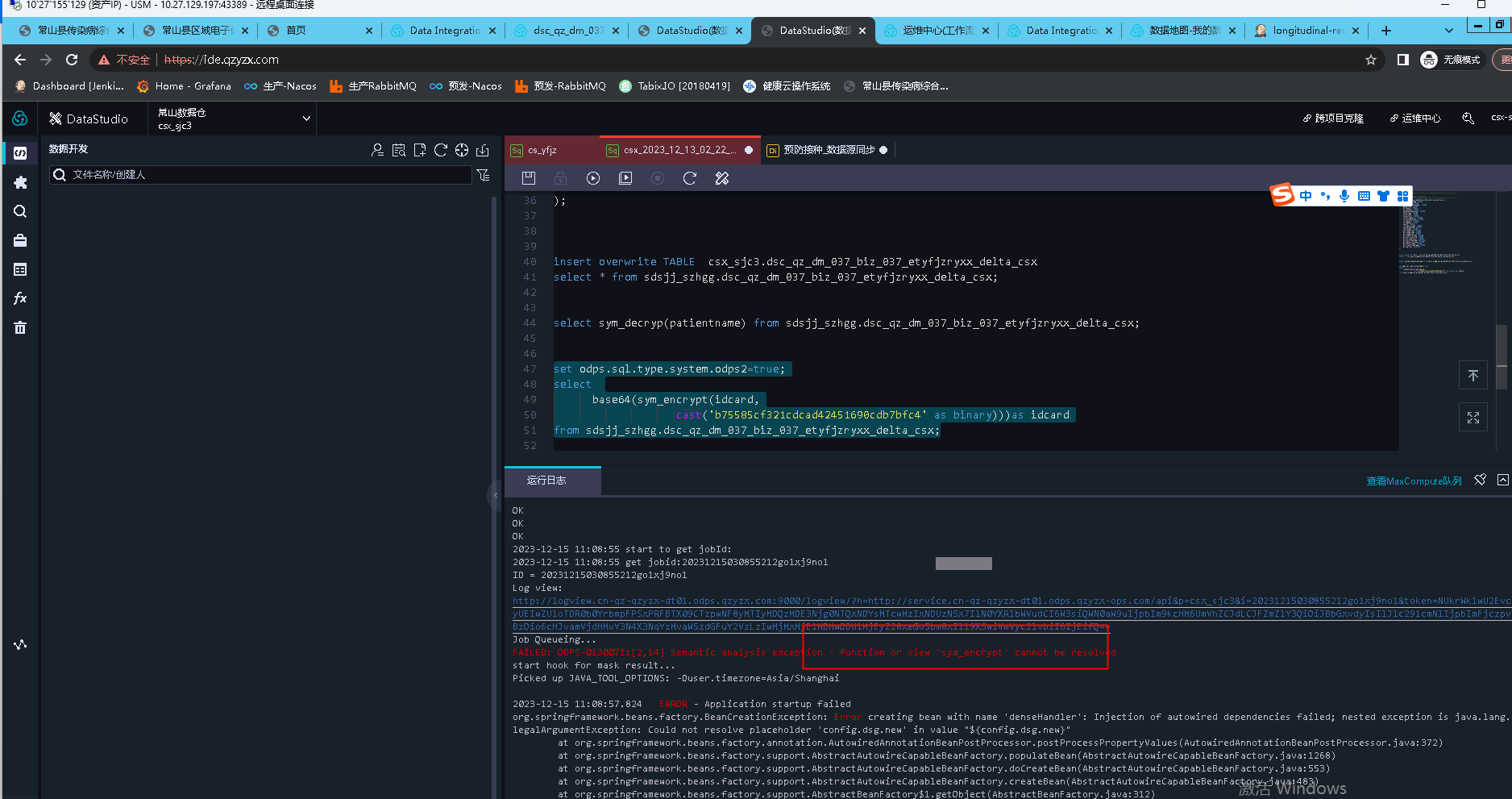The height and width of the screenshot is (799, 1512).
Task: Toggle Sogou input Chinese mode 中
Action: (x=1306, y=196)
